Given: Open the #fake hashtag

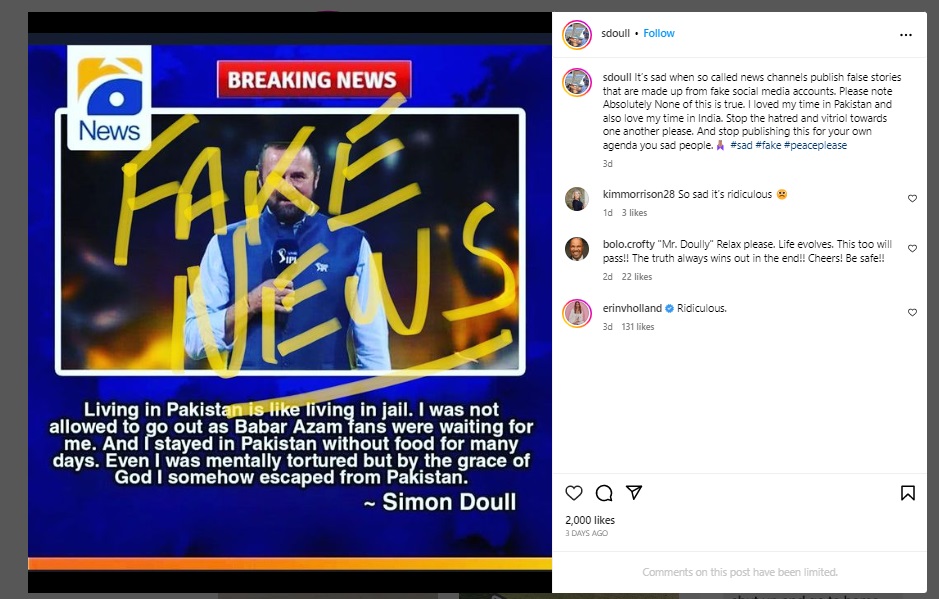Looking at the screenshot, I should 768,145.
